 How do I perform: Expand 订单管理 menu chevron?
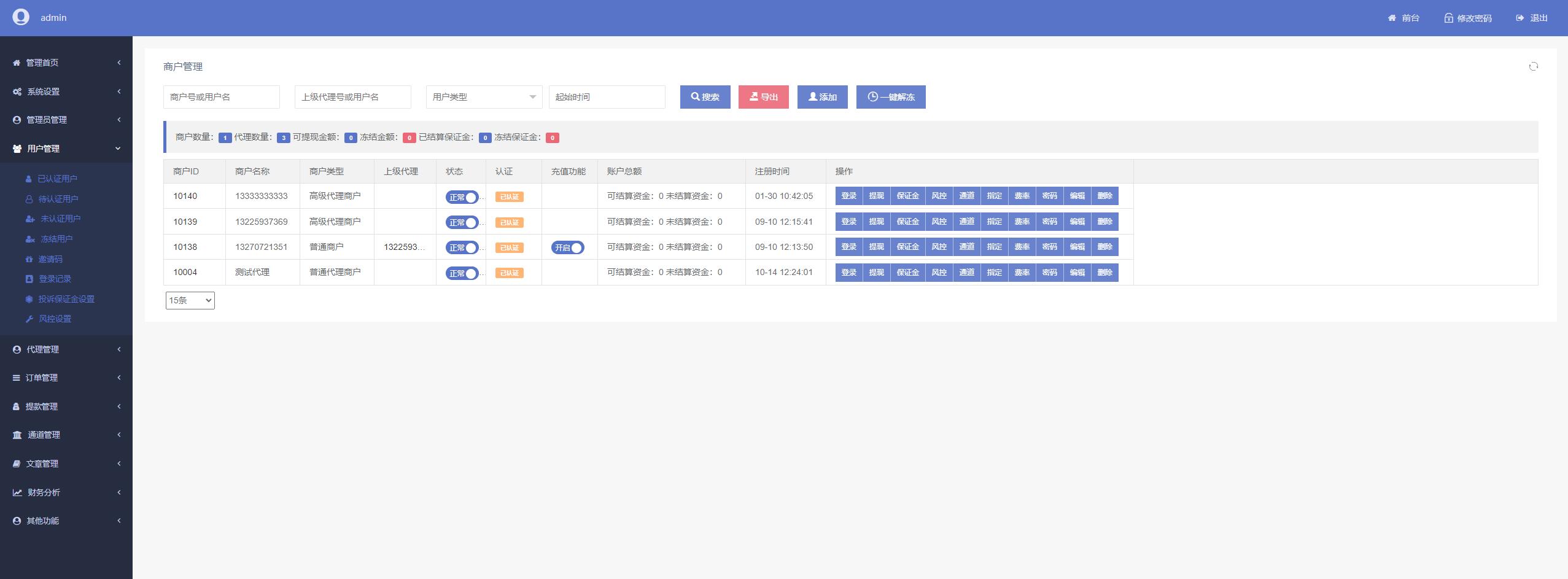119,378
